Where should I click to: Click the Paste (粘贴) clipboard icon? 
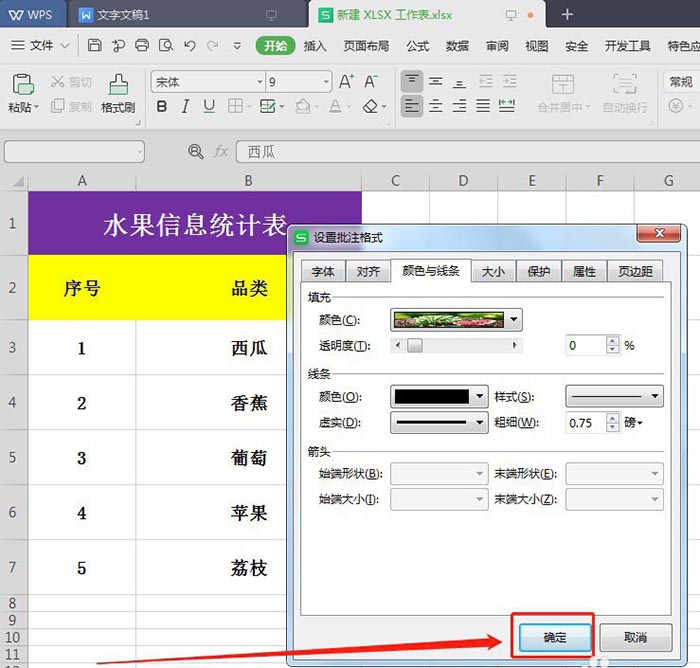coord(23,84)
